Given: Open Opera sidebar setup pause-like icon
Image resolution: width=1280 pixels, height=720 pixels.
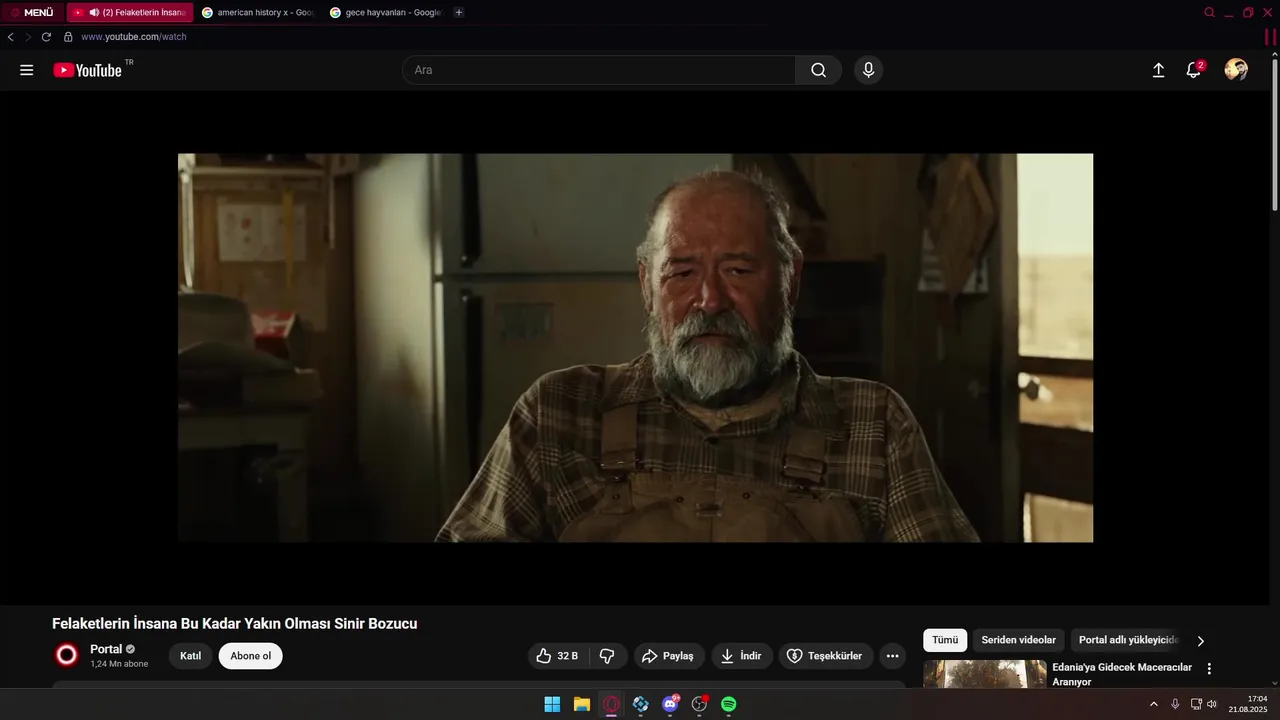Looking at the screenshot, I should [1270, 37].
